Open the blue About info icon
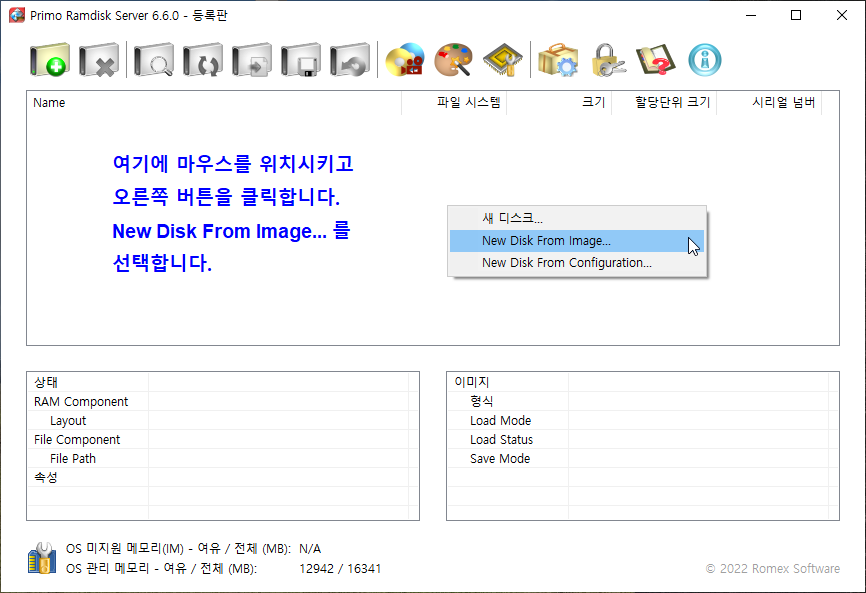 coord(705,60)
